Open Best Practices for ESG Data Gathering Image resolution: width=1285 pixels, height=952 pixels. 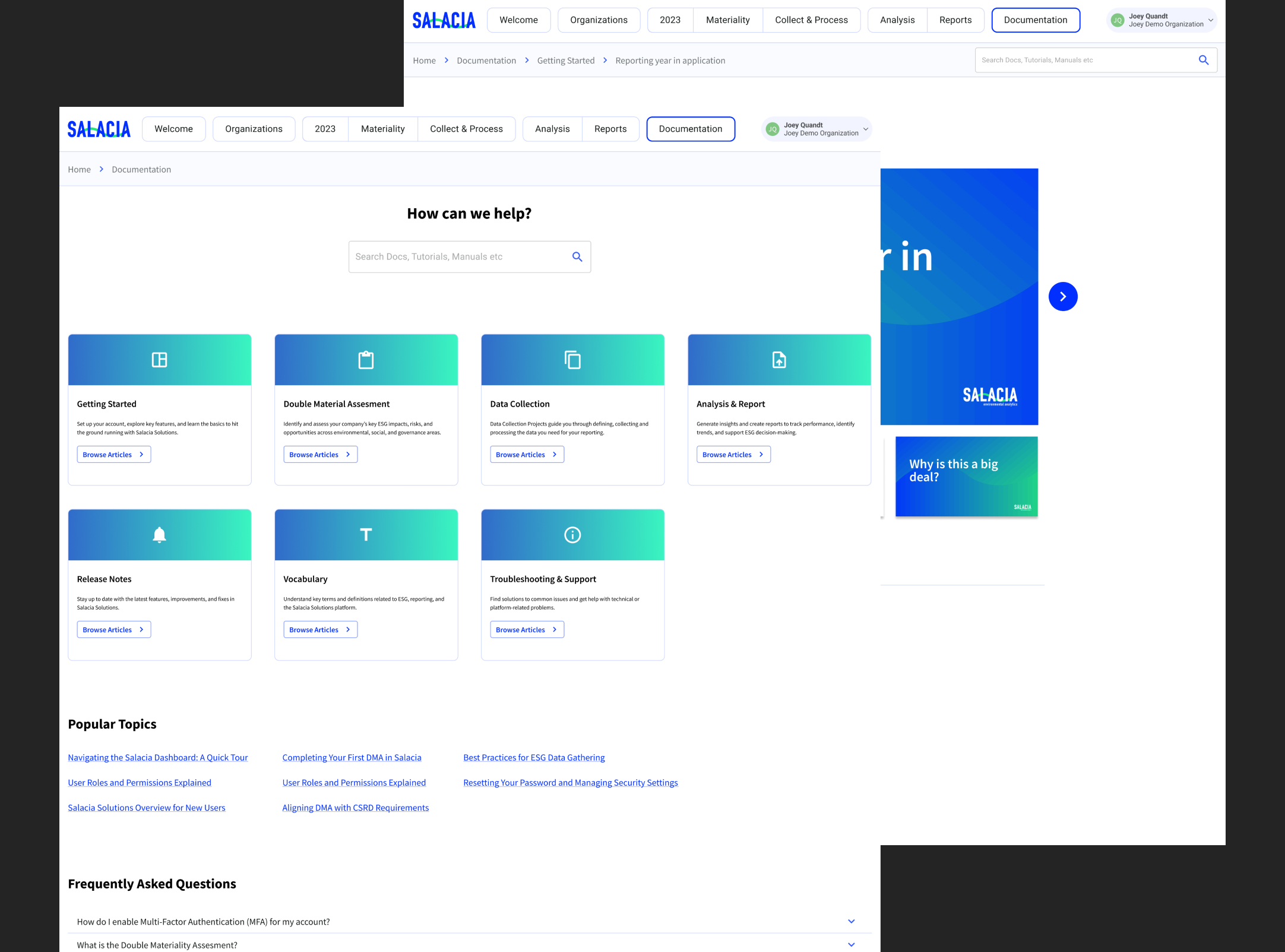point(534,757)
